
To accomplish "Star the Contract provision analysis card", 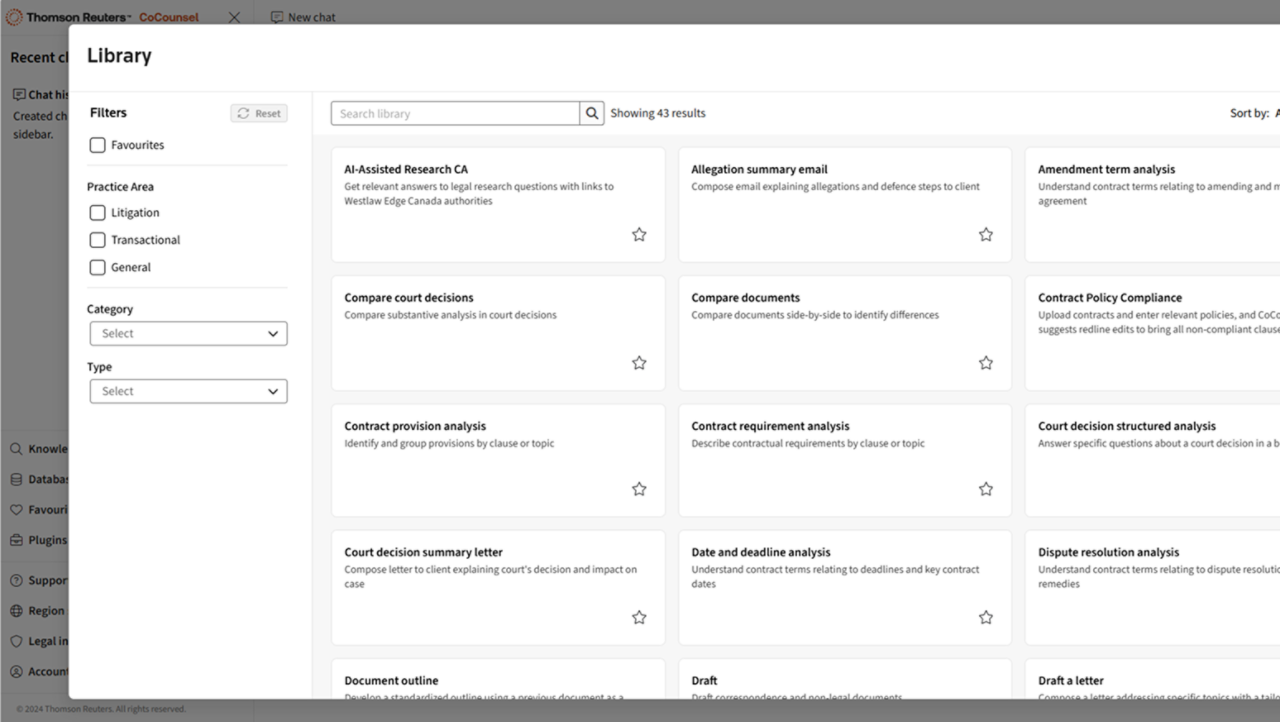I will [x=639, y=489].
